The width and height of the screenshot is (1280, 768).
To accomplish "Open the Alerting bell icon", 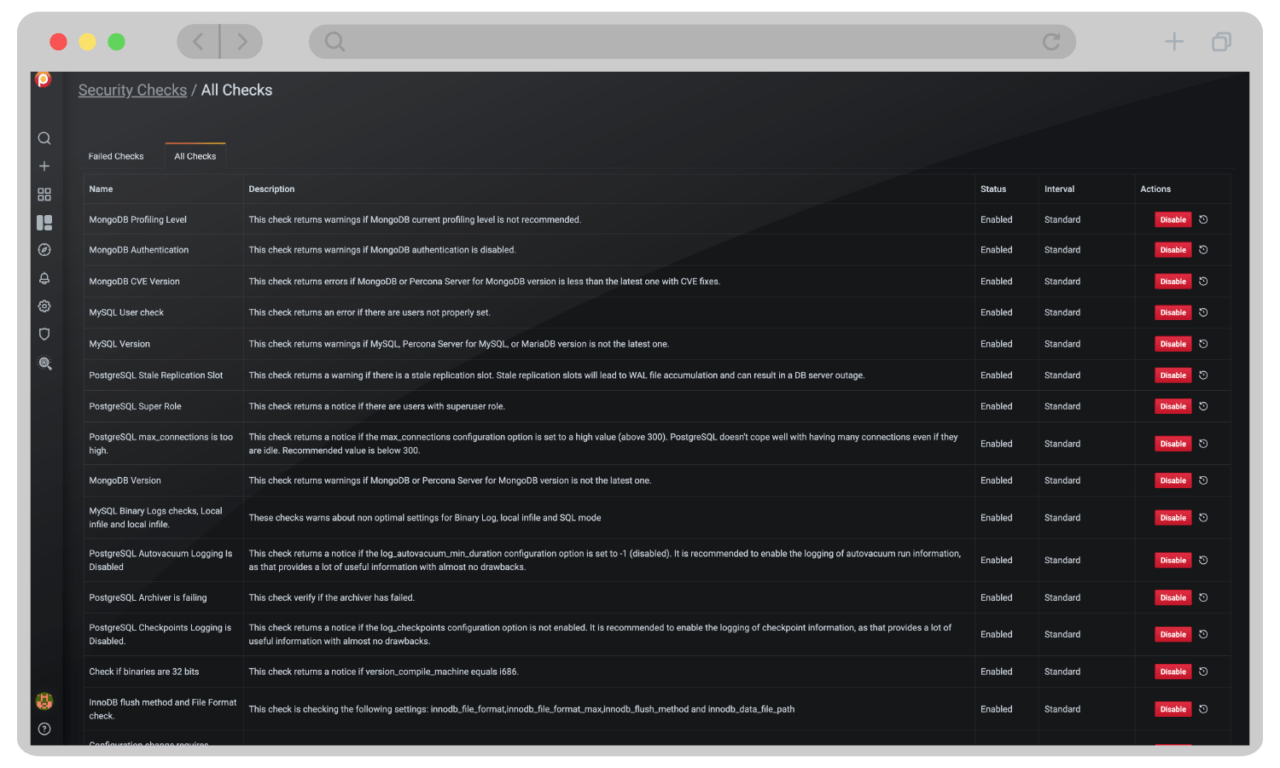I will [x=44, y=278].
